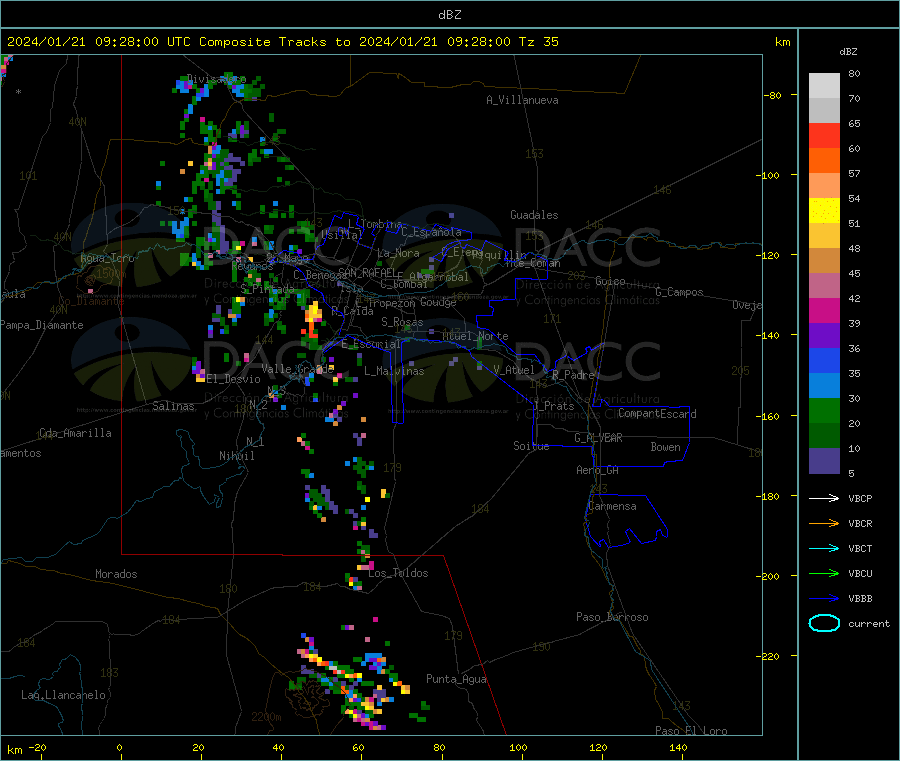Select the red 60 dBZ color swatch
The height and width of the screenshot is (761, 900).
(x=824, y=135)
